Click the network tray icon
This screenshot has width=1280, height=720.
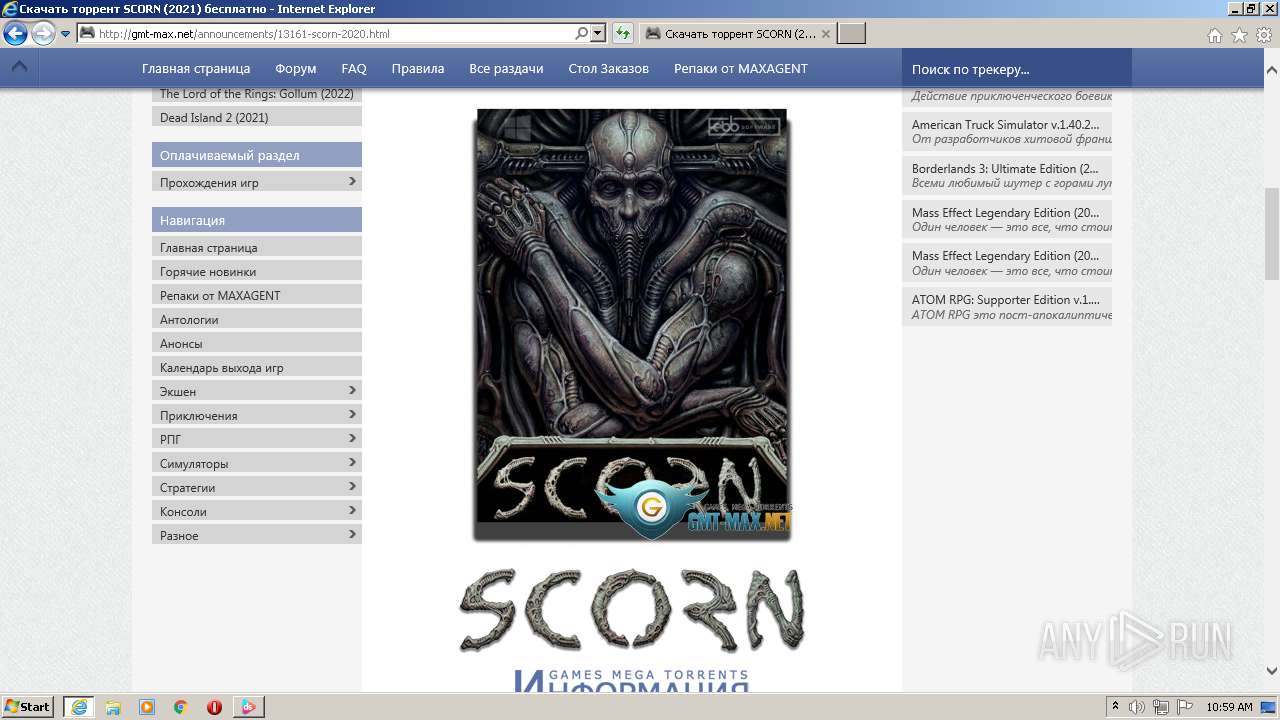pos(1162,707)
